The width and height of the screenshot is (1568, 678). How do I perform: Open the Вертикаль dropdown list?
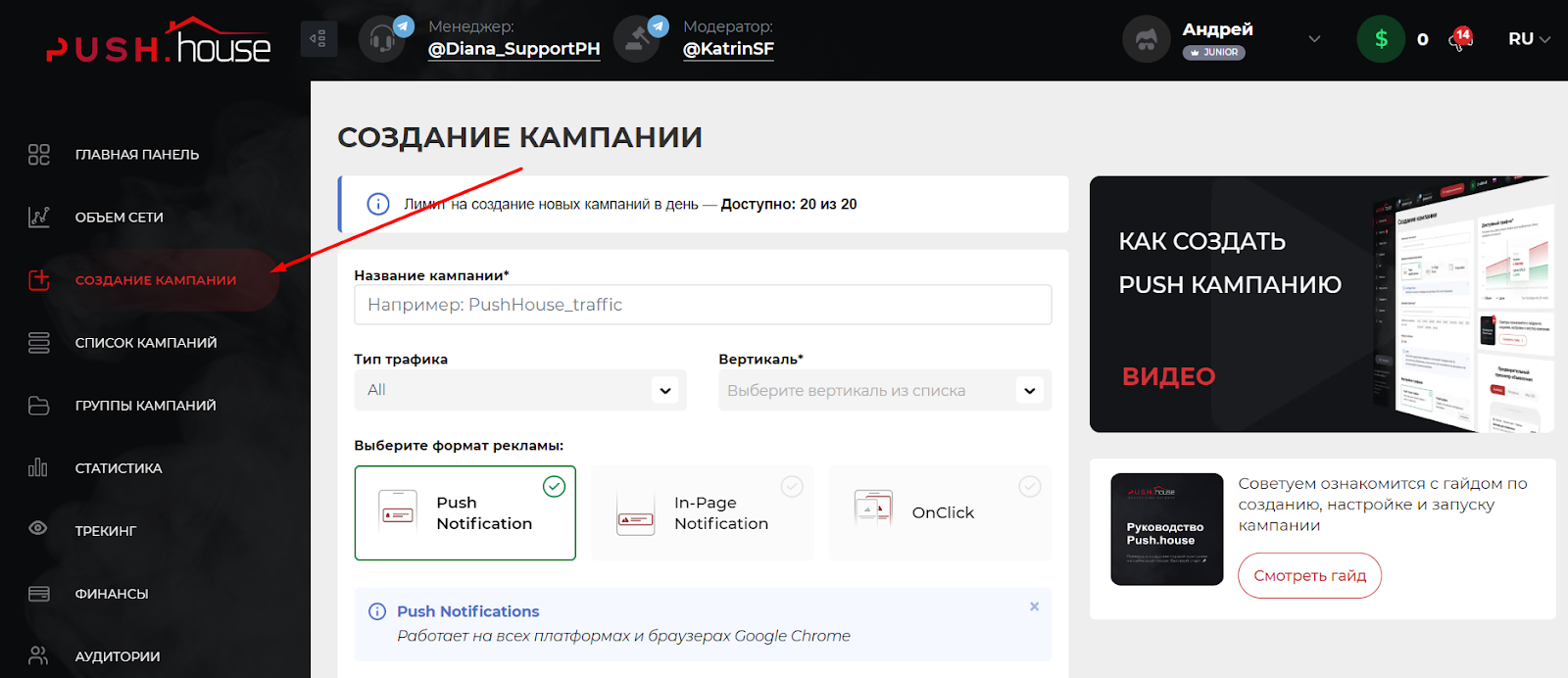pos(885,390)
